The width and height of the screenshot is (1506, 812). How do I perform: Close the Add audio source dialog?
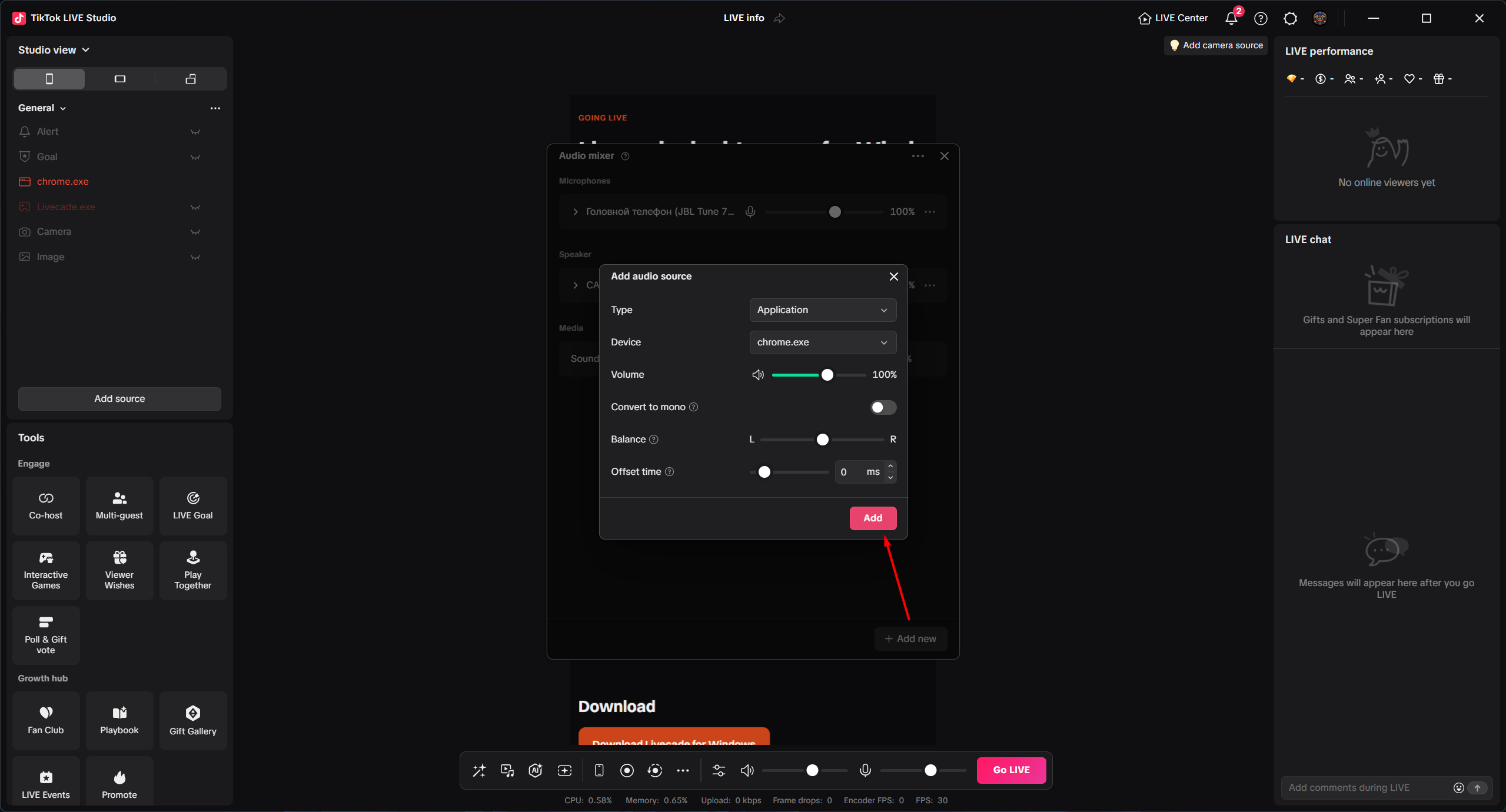point(893,277)
